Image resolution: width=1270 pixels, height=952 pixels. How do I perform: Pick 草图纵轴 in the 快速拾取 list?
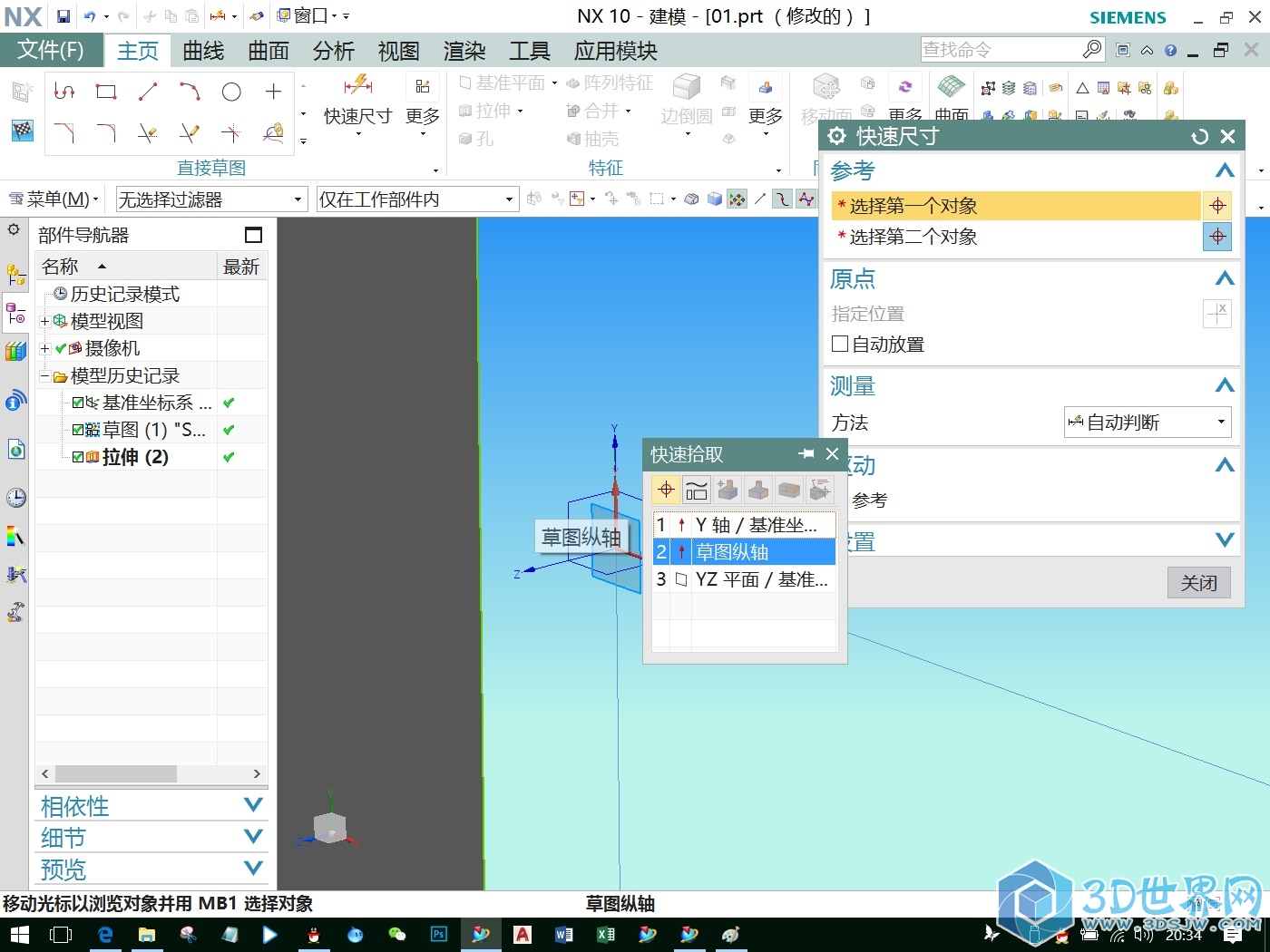point(744,552)
